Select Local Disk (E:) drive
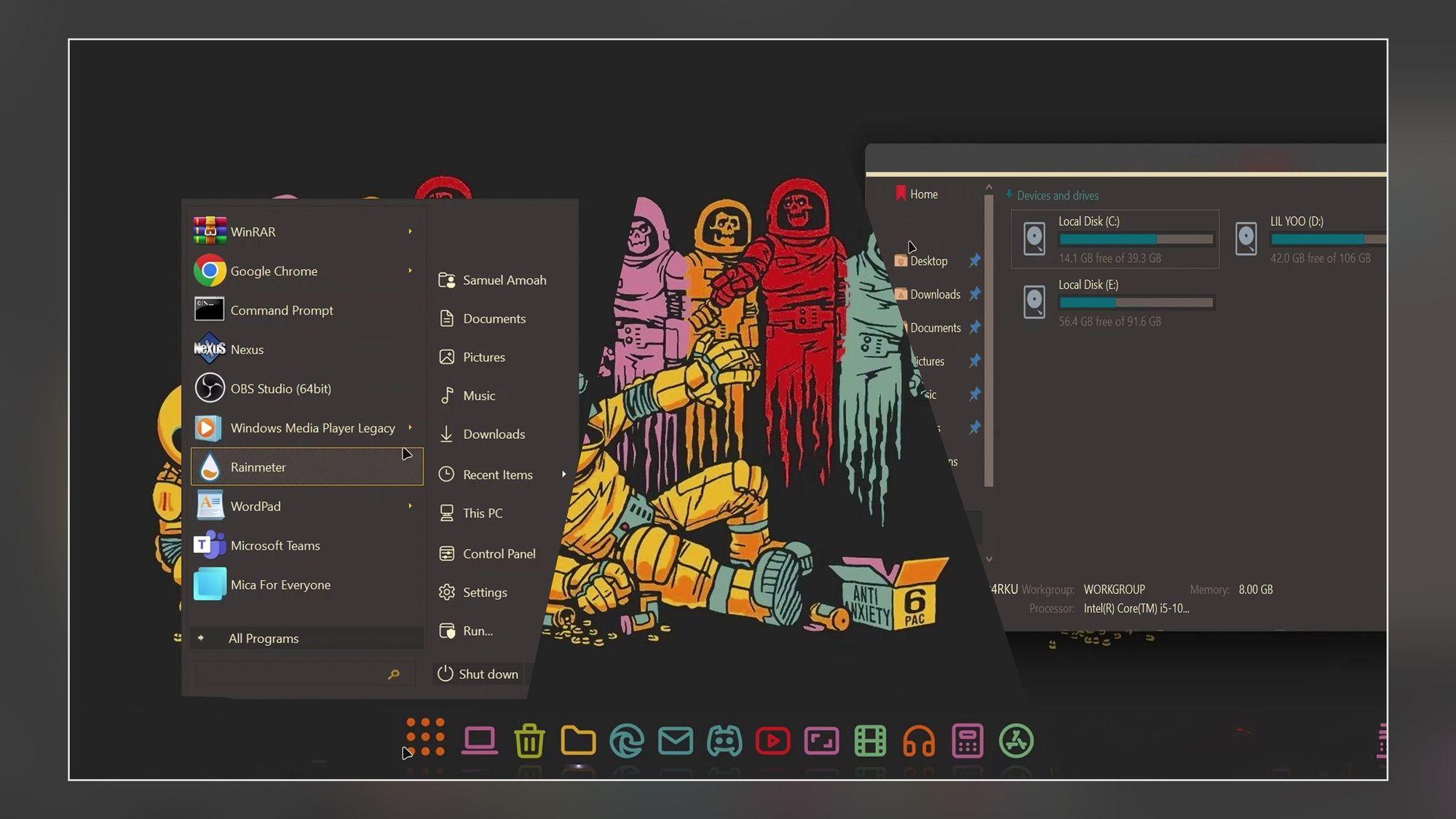This screenshot has height=819, width=1456. point(1115,302)
